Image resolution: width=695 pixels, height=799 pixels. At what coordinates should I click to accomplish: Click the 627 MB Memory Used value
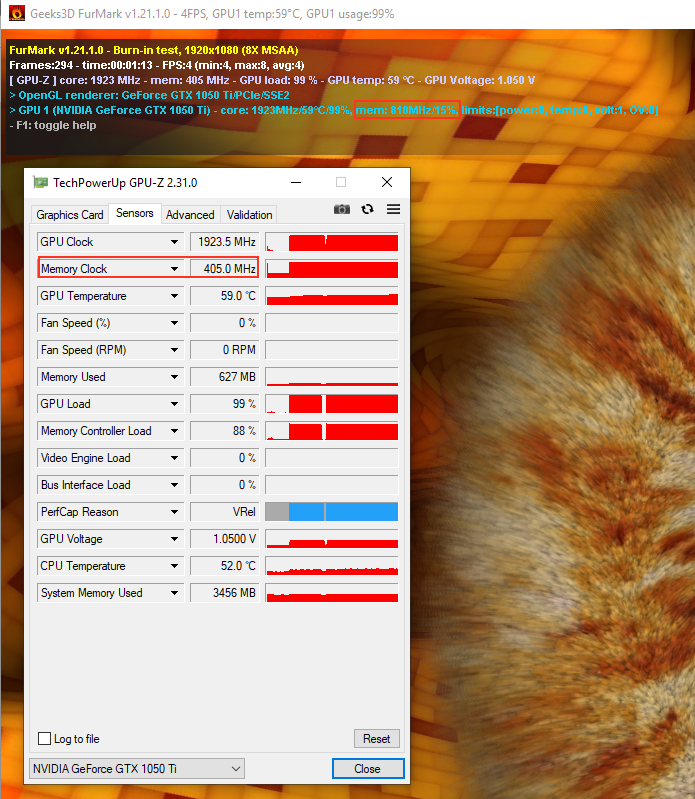click(x=225, y=377)
